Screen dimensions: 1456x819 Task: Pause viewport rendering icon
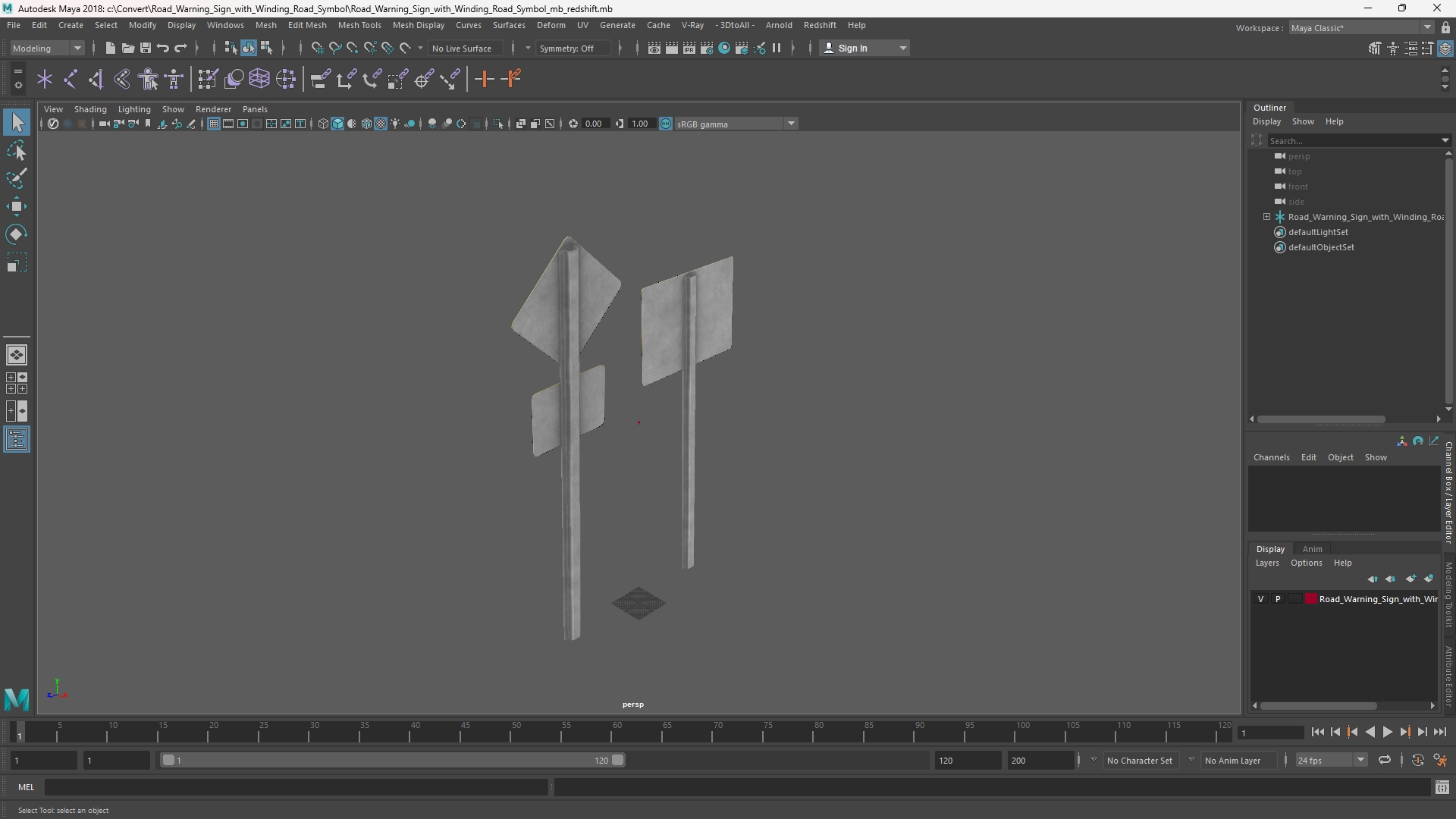click(x=777, y=48)
